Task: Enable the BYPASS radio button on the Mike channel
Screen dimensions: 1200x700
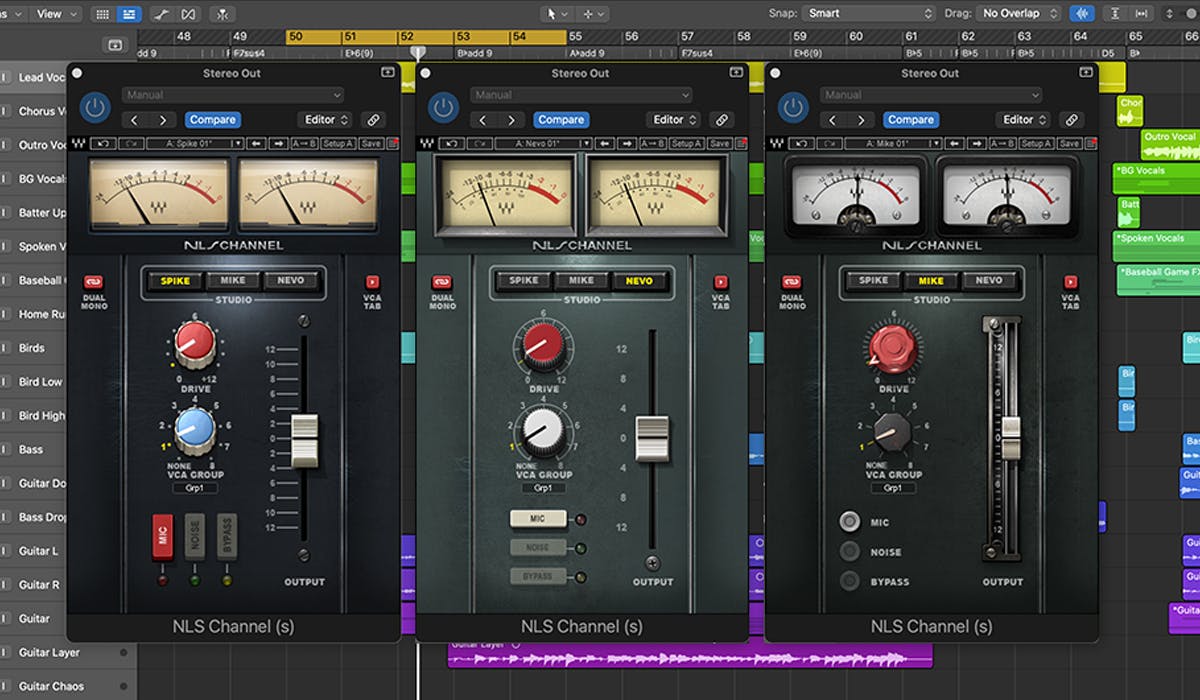Action: coord(849,581)
